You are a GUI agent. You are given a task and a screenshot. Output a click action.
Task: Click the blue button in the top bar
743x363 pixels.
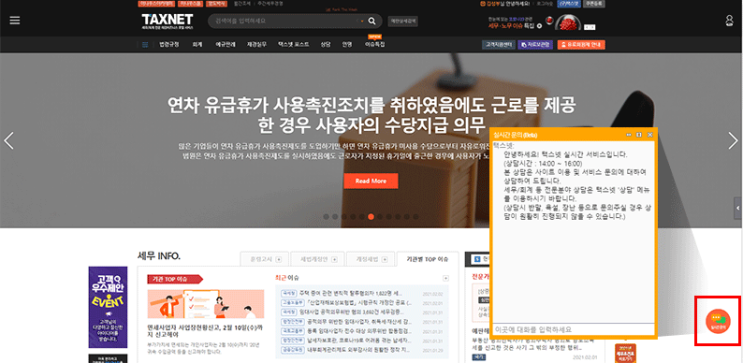click(x=569, y=4)
